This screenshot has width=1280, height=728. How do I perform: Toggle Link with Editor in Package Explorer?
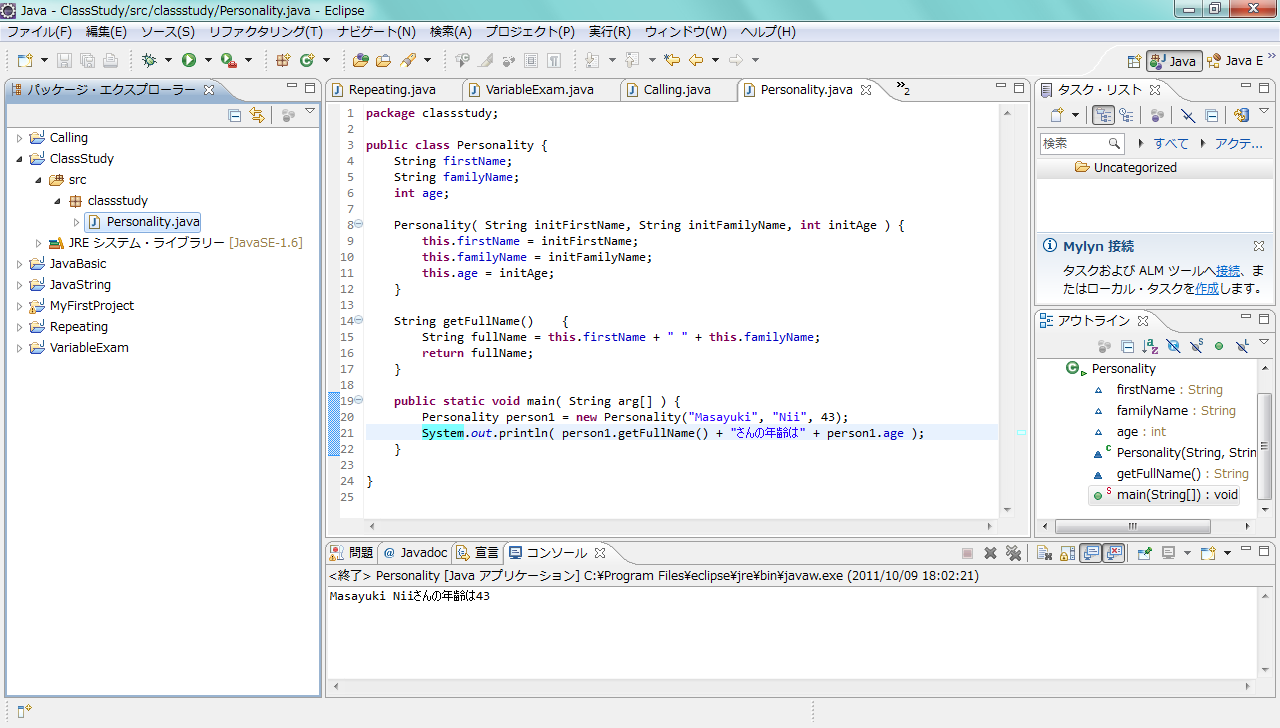coord(257,116)
